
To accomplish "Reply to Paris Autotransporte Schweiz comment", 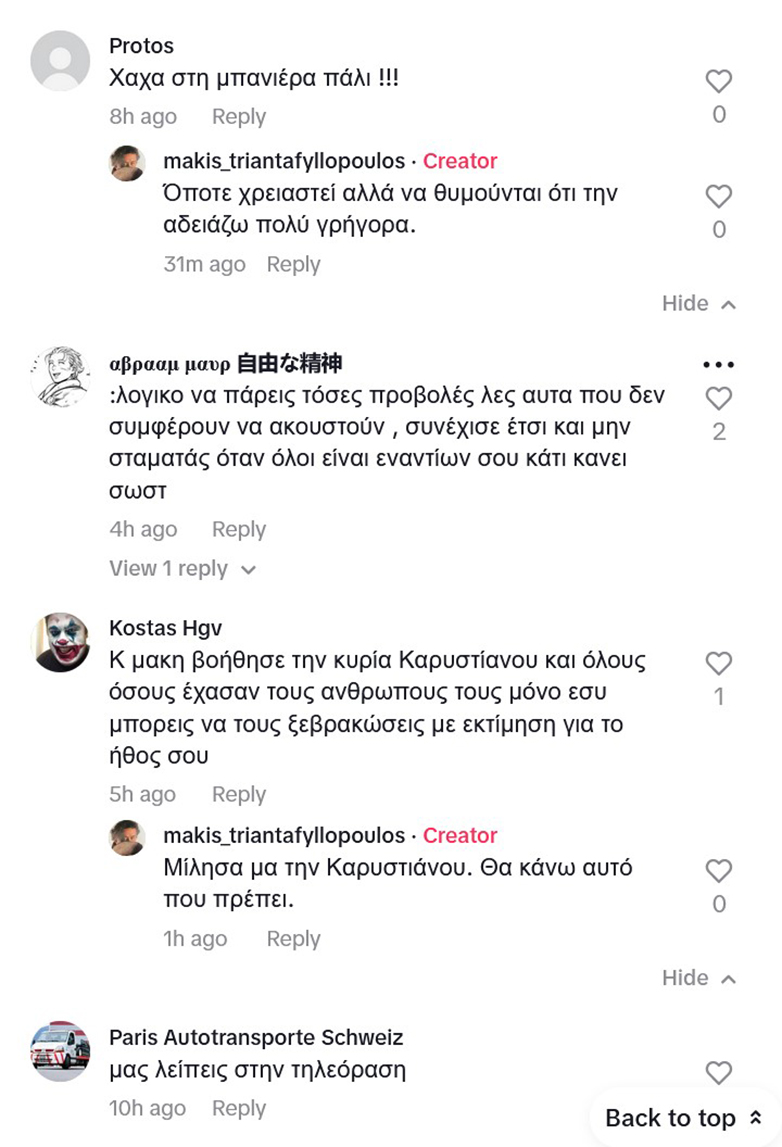I will point(238,1108).
